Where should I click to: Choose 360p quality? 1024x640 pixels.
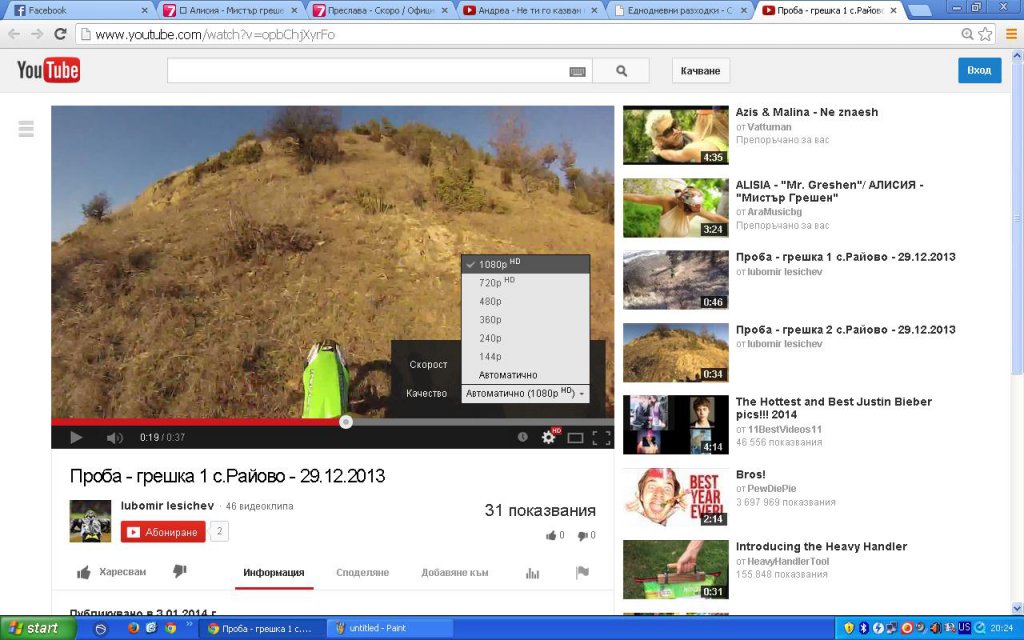[x=526, y=319]
